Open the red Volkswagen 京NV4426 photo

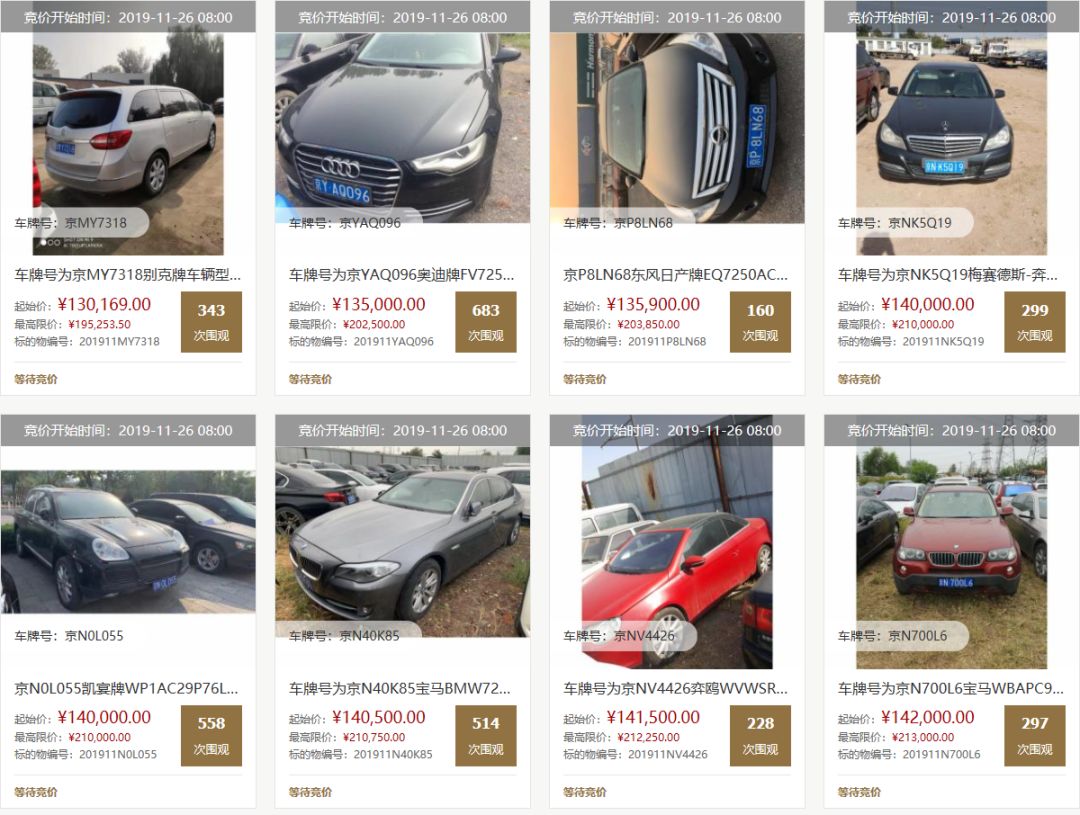[676, 557]
